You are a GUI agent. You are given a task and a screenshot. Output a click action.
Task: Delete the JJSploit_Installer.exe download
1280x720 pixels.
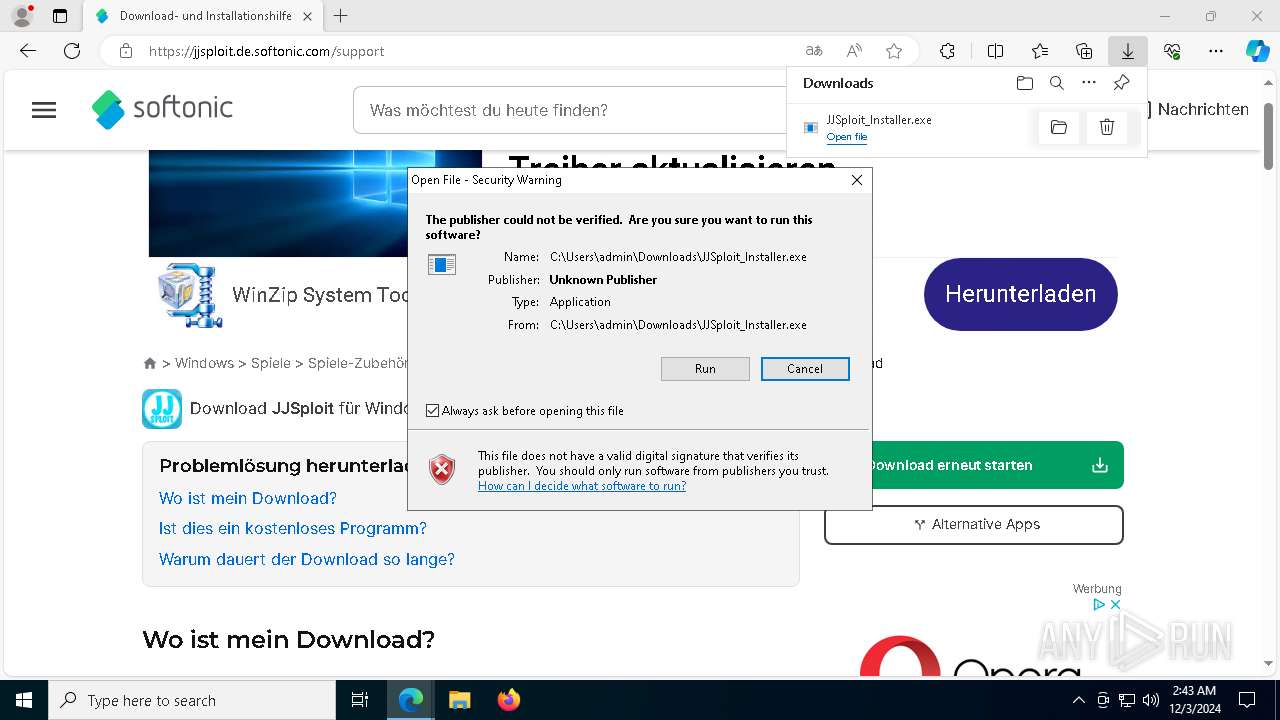1107,127
